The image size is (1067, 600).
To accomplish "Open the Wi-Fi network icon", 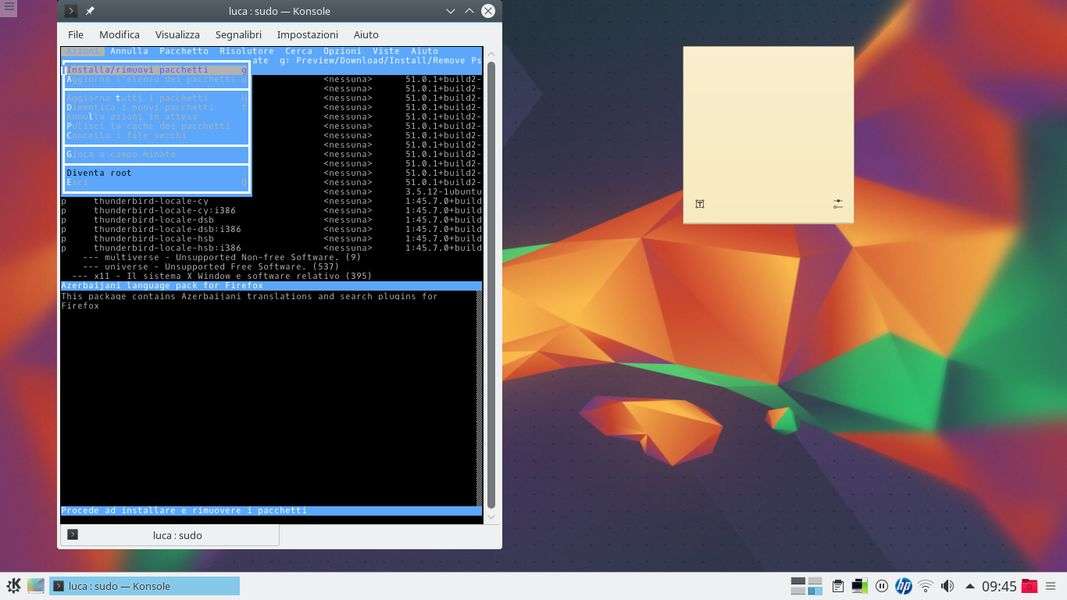I will coord(926,586).
